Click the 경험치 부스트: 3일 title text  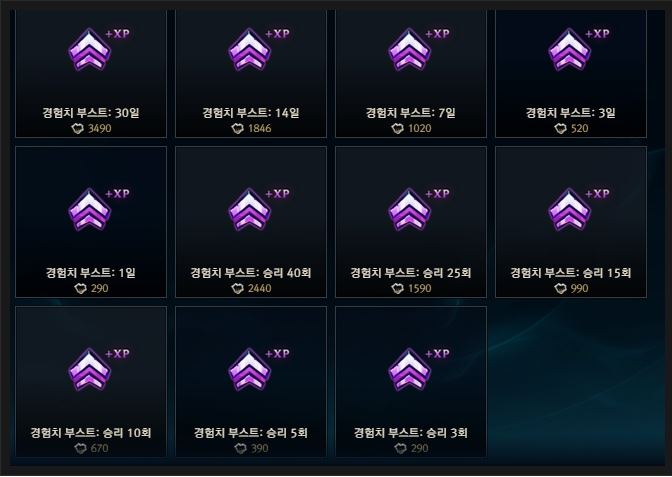point(570,113)
